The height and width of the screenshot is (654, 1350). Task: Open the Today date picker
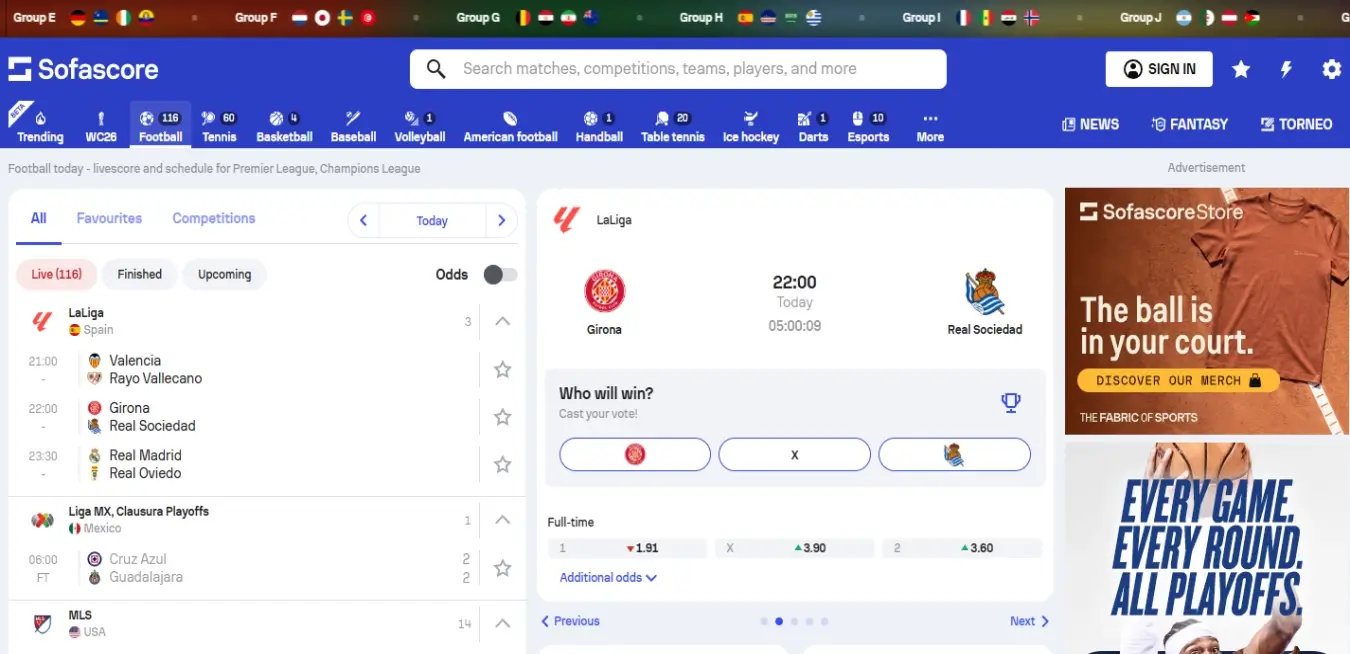click(432, 220)
